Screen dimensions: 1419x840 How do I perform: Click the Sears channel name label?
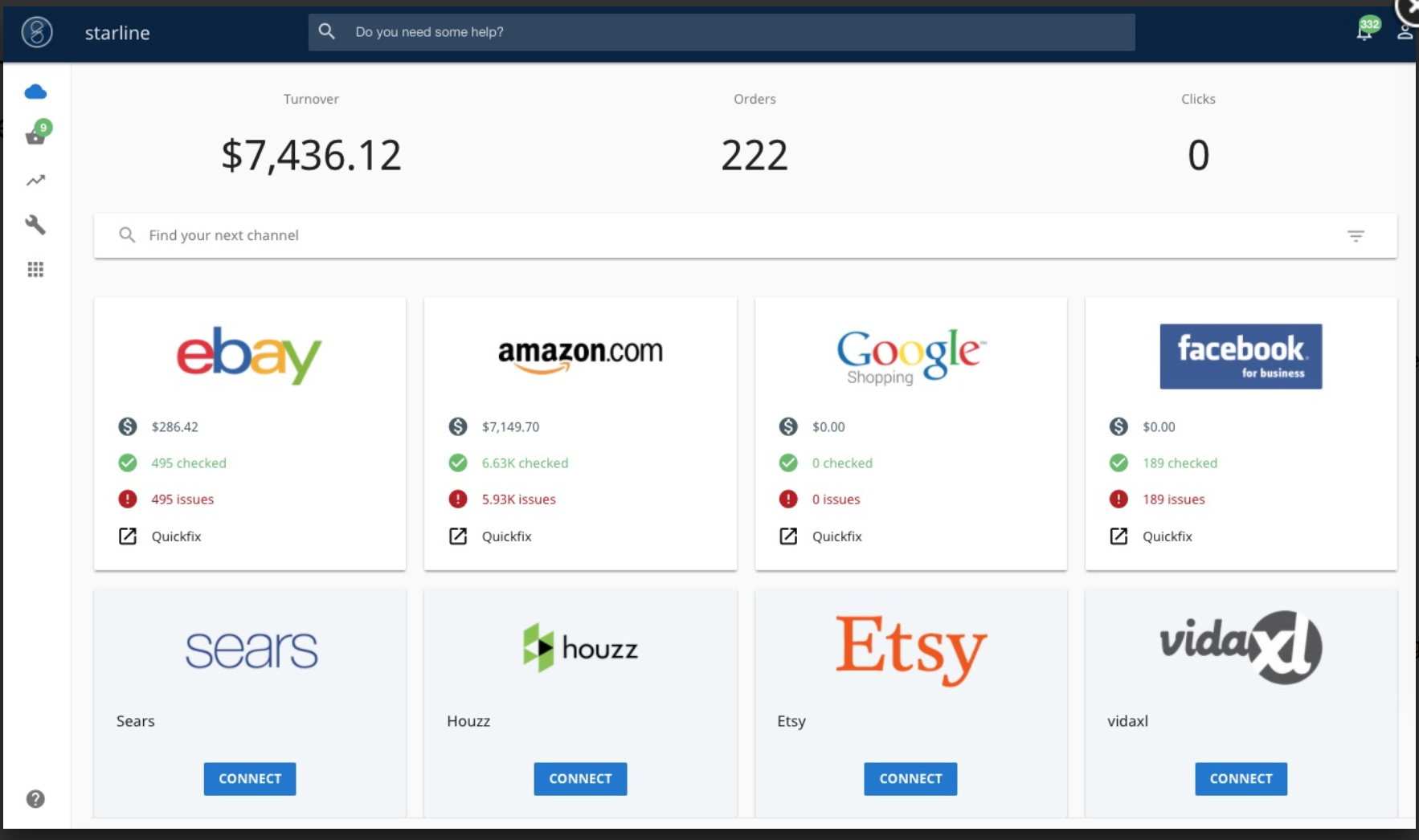135,721
